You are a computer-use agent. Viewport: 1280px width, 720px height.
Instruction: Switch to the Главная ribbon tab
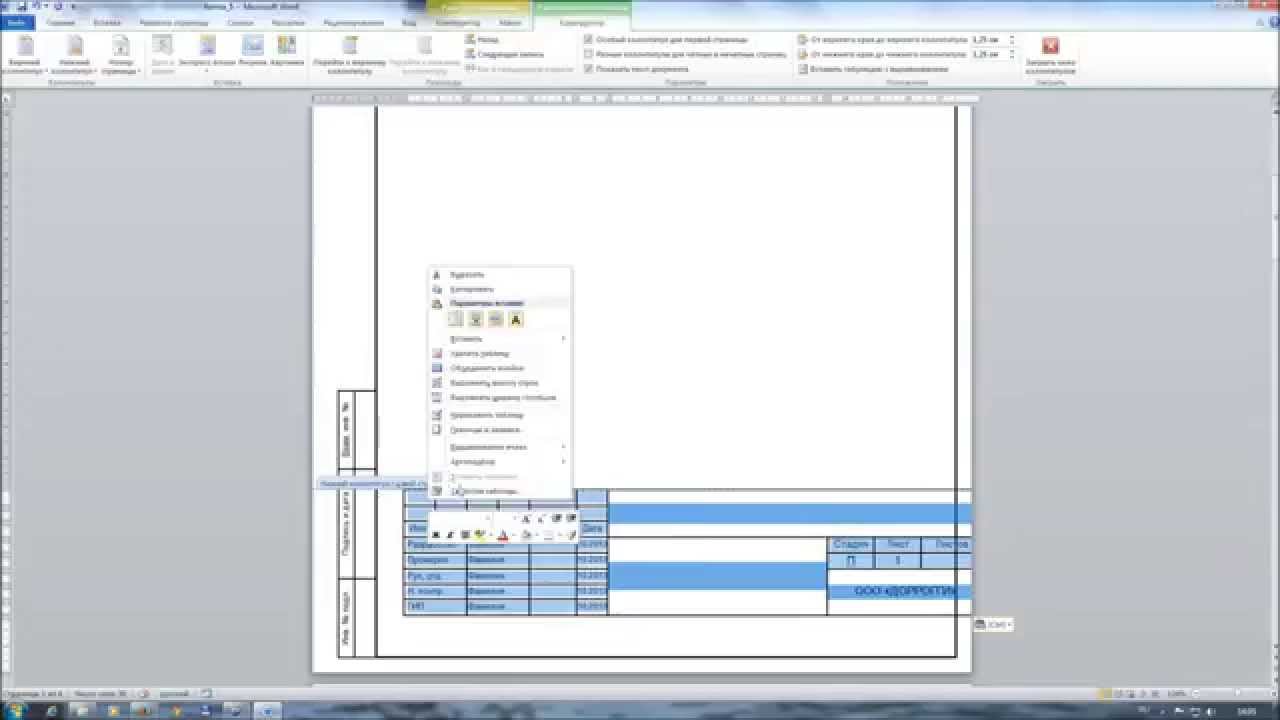point(59,22)
